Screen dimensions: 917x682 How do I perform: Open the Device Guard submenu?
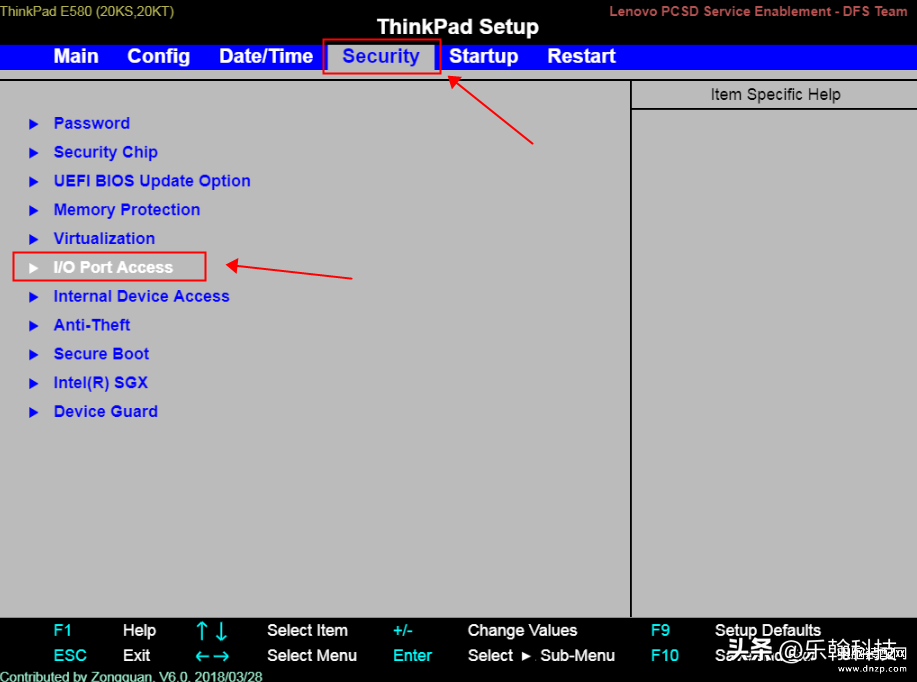click(x=105, y=411)
